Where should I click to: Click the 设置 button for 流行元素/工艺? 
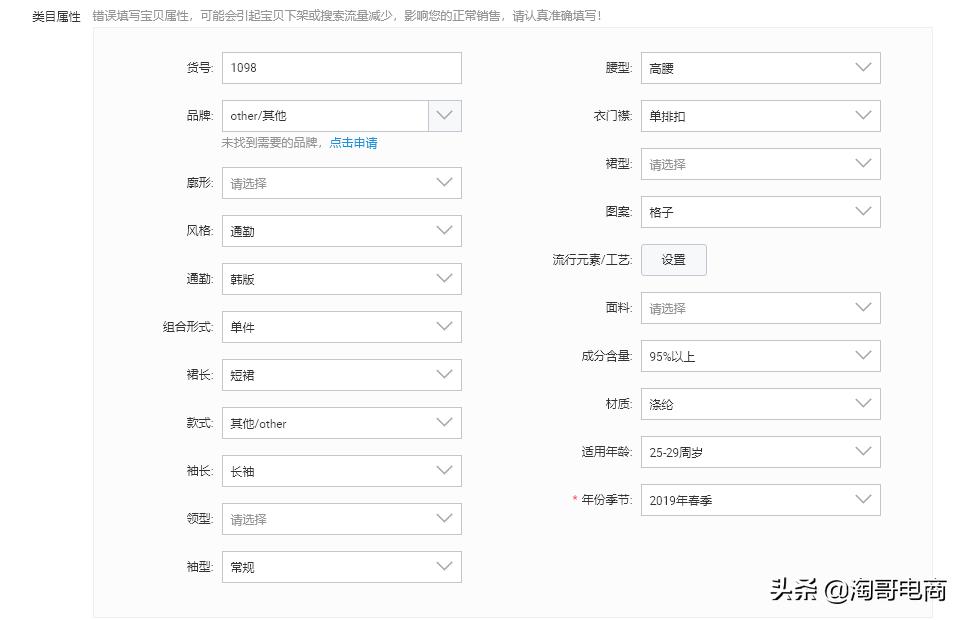673,259
